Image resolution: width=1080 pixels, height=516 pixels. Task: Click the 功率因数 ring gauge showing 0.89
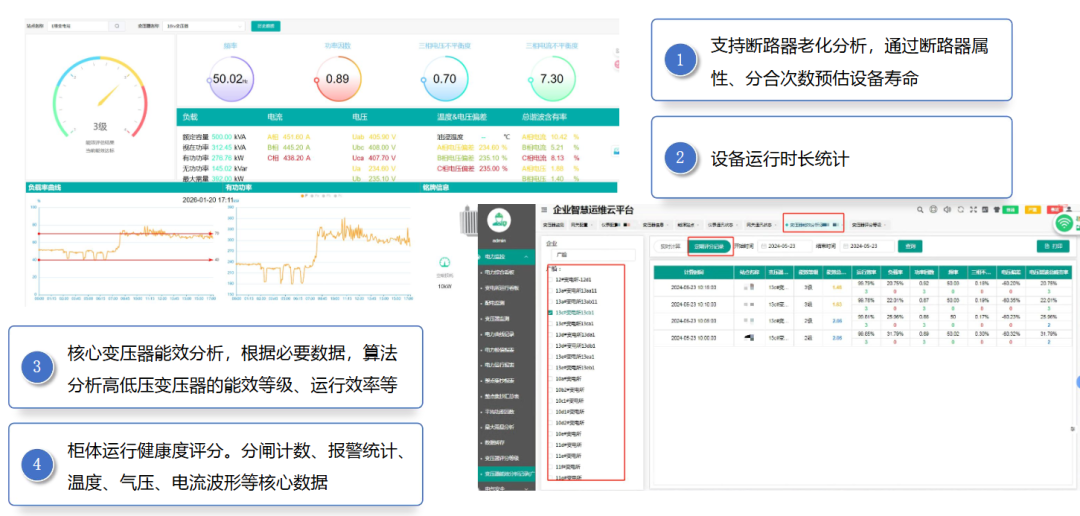point(337,79)
